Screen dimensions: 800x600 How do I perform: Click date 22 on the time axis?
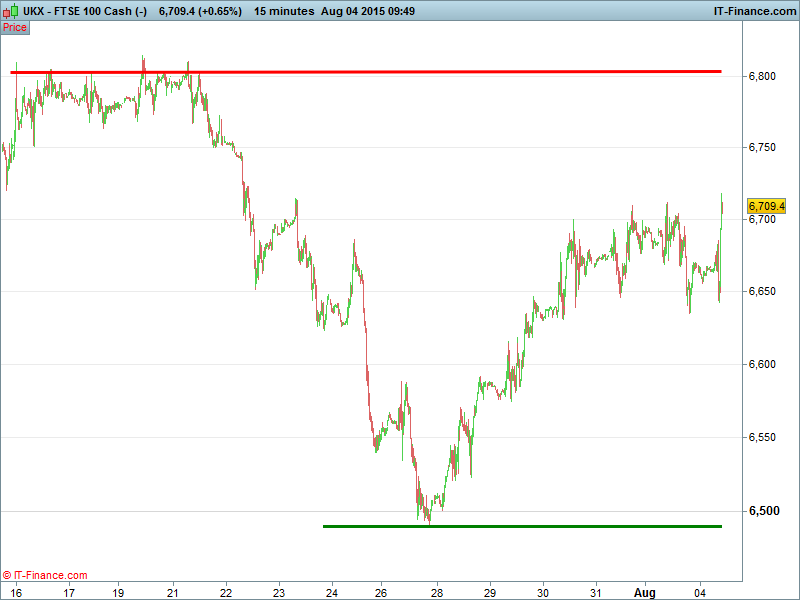225,591
